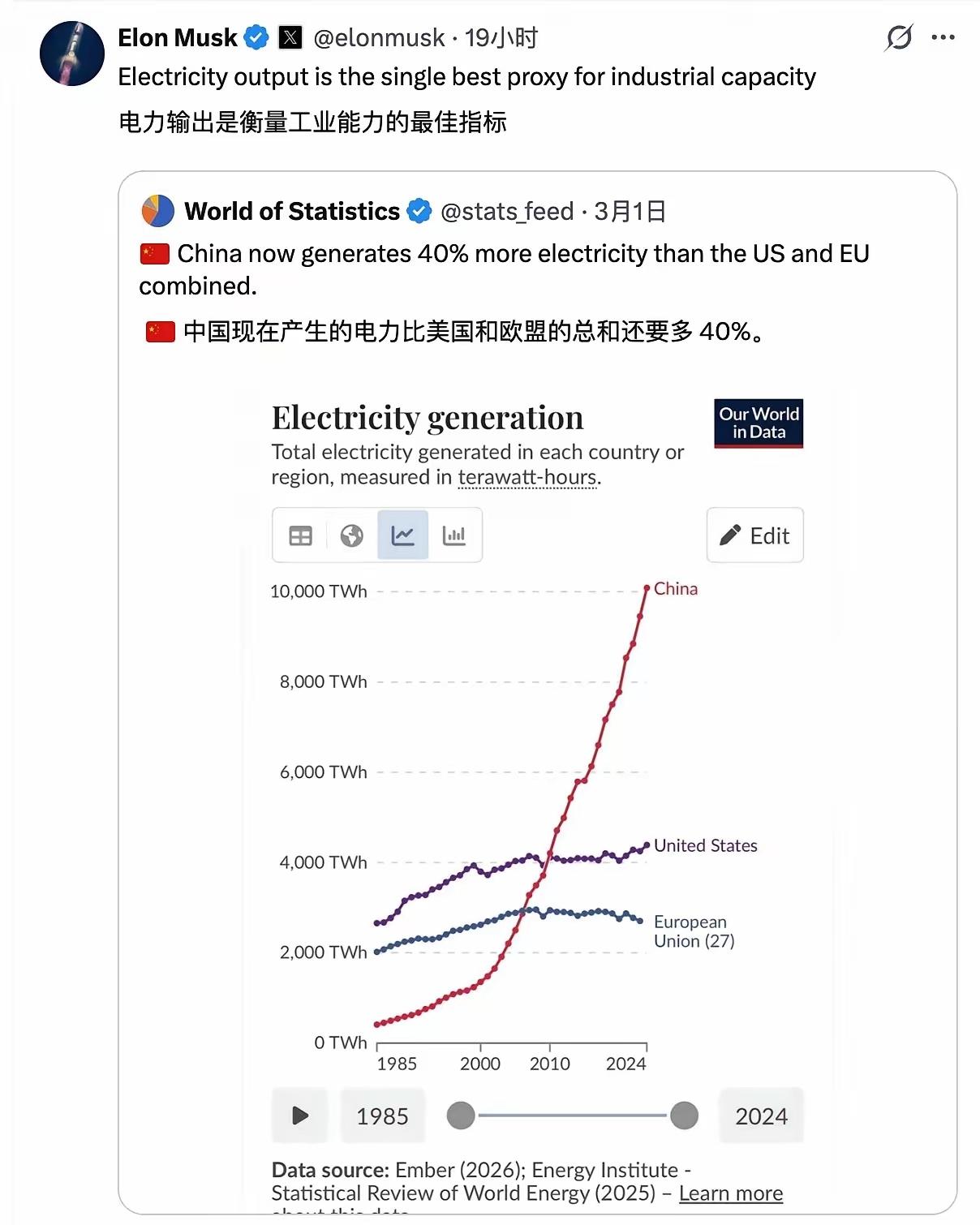Screen dimensions: 980x1225
Task: Click the 2024 year button
Action: [761, 1115]
